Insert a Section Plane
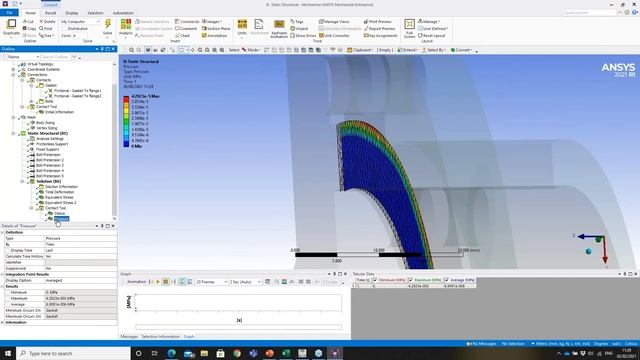The image size is (640, 360). (216, 29)
